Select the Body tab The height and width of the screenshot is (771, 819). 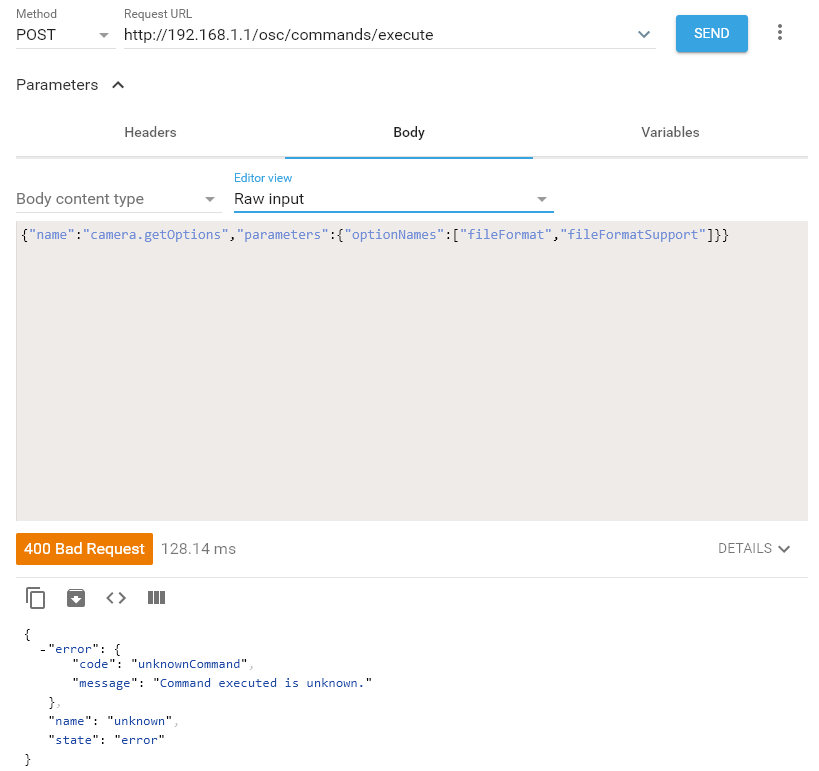409,132
